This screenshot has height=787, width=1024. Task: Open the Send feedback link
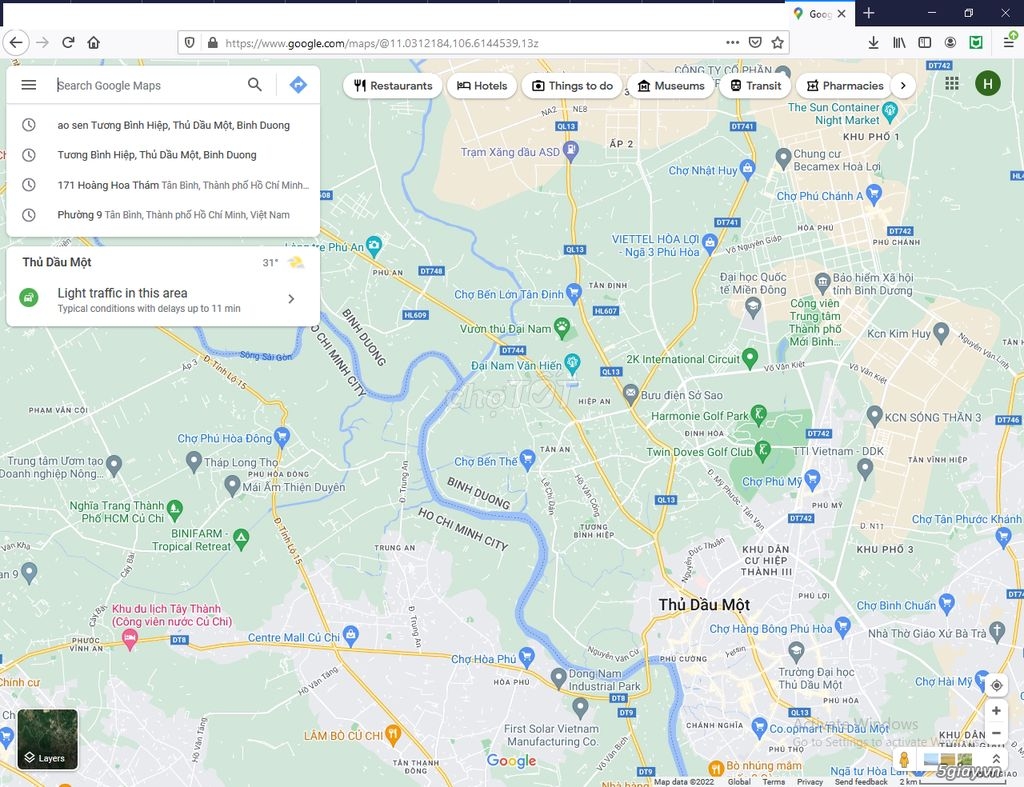(x=861, y=782)
